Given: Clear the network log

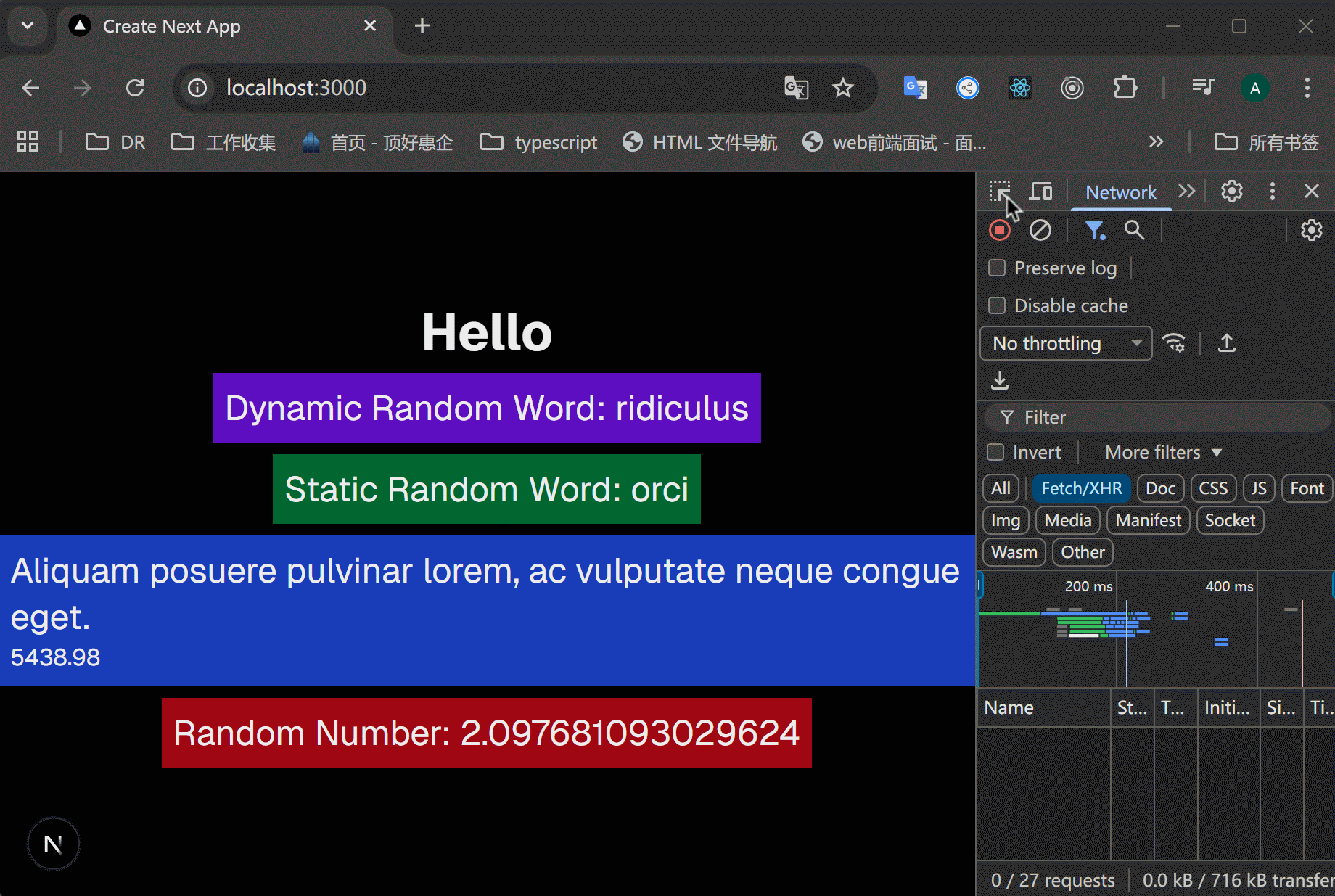Looking at the screenshot, I should pos(1040,231).
